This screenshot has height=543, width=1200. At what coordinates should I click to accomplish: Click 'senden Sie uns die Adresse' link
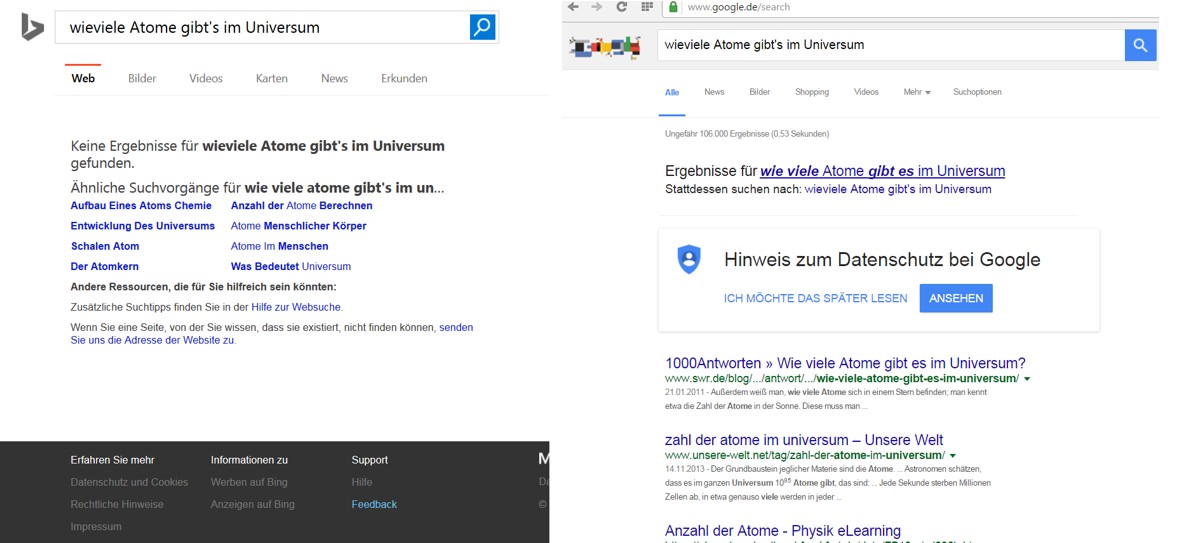(272, 334)
